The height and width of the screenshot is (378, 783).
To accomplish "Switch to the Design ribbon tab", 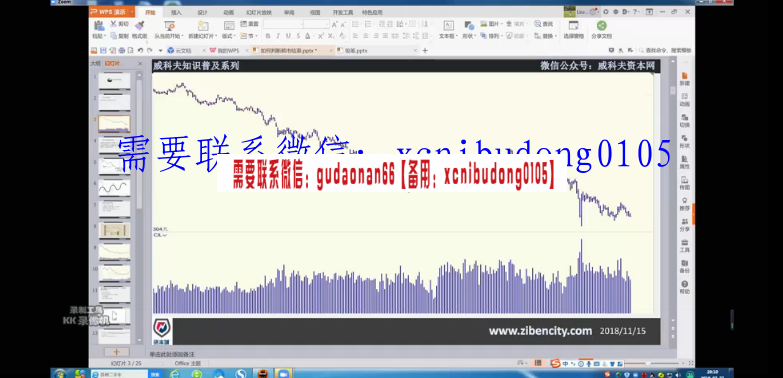I will pyautogui.click(x=202, y=12).
